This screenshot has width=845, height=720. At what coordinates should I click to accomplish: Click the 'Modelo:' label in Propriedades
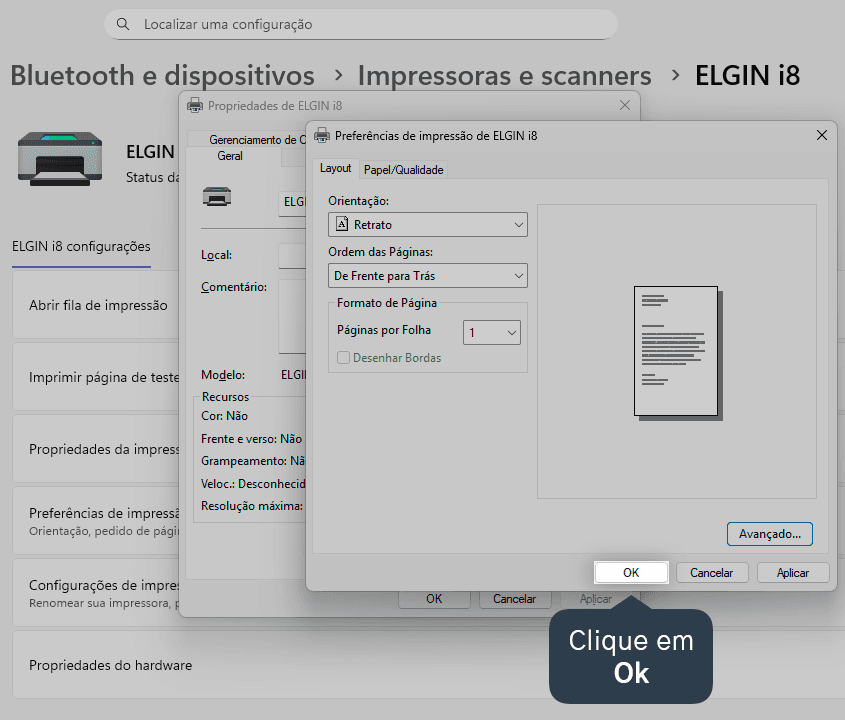click(223, 375)
